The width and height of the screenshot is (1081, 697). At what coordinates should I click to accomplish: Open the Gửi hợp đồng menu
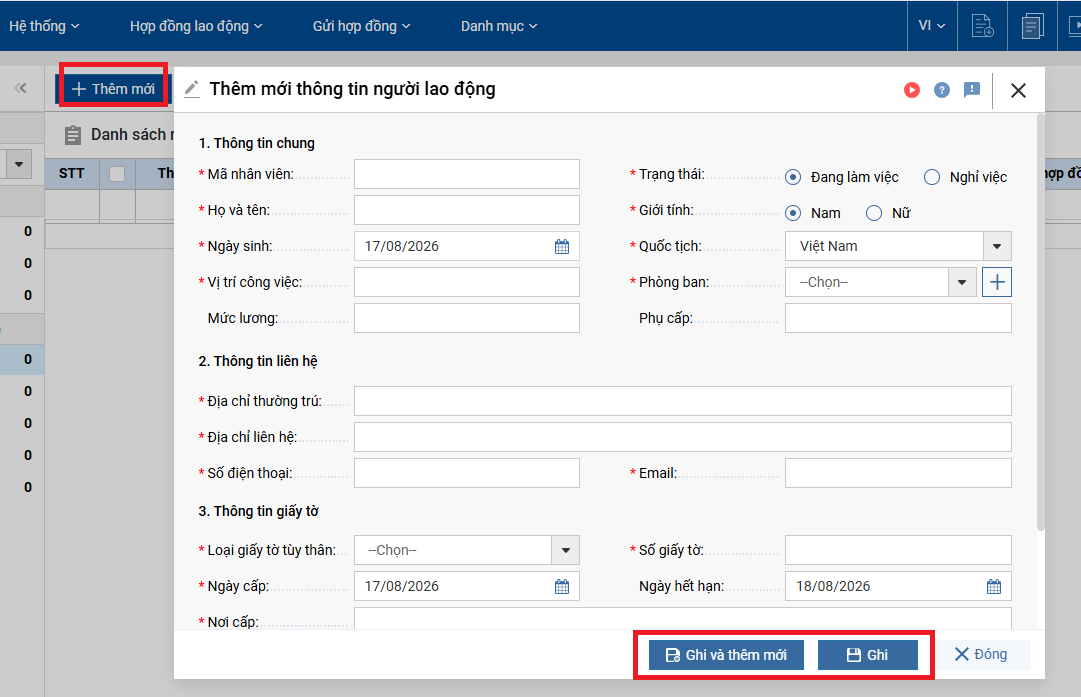coord(361,26)
